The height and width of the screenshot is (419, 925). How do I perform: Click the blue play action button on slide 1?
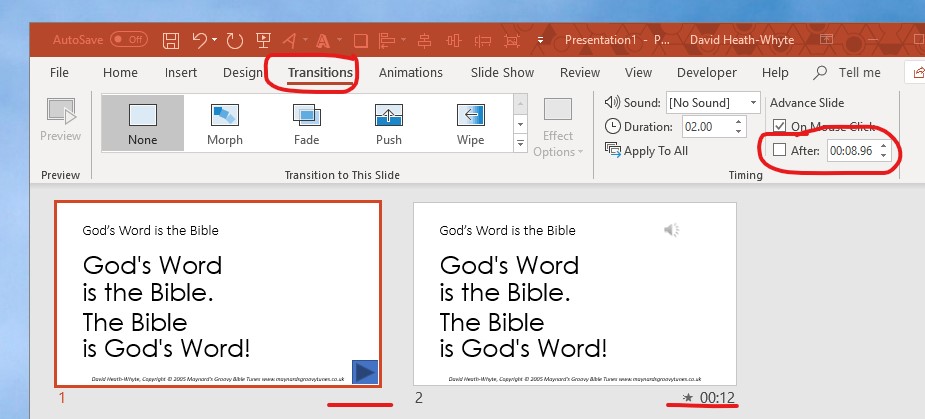click(x=365, y=372)
